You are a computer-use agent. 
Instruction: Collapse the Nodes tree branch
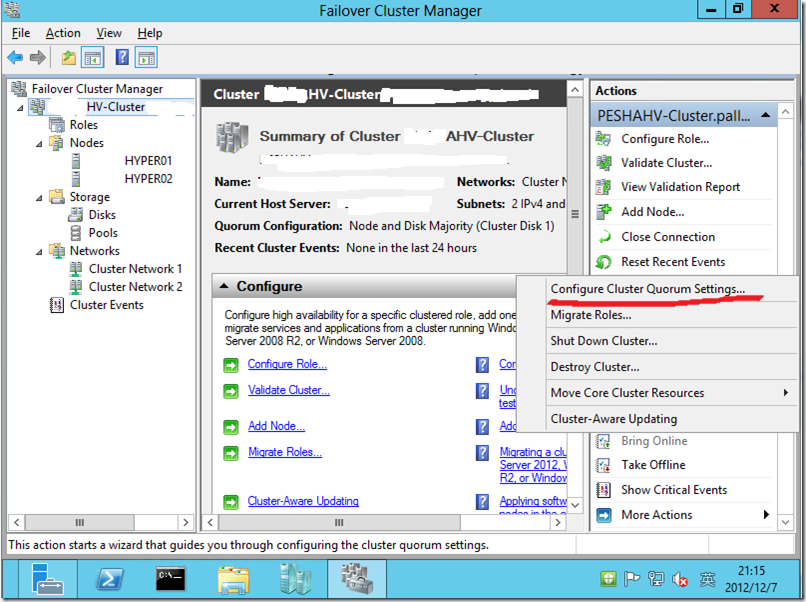(x=39, y=144)
